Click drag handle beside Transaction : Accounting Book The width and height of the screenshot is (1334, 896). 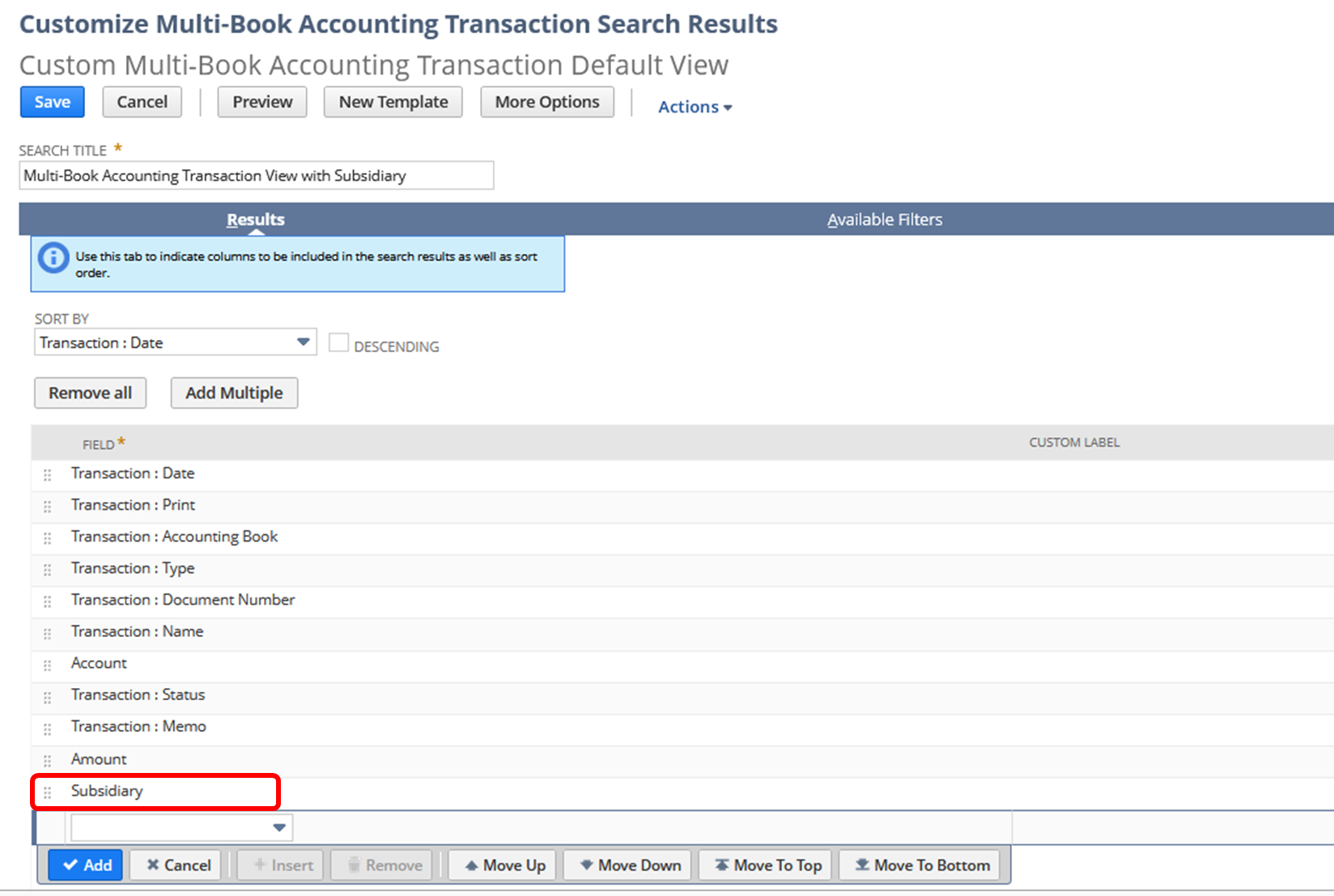point(47,538)
